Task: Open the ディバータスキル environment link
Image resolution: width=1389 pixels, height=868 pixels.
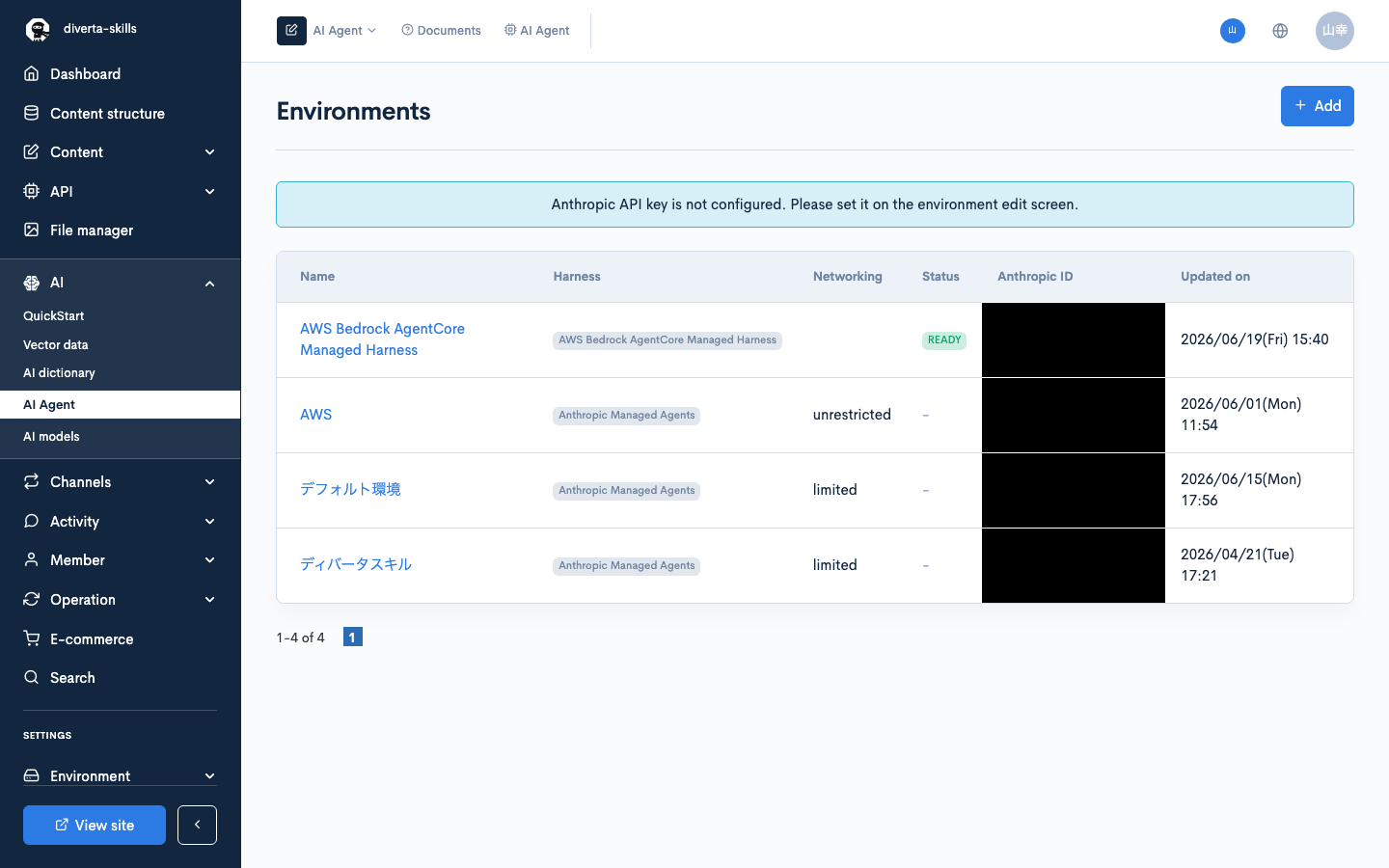Action: click(x=356, y=564)
